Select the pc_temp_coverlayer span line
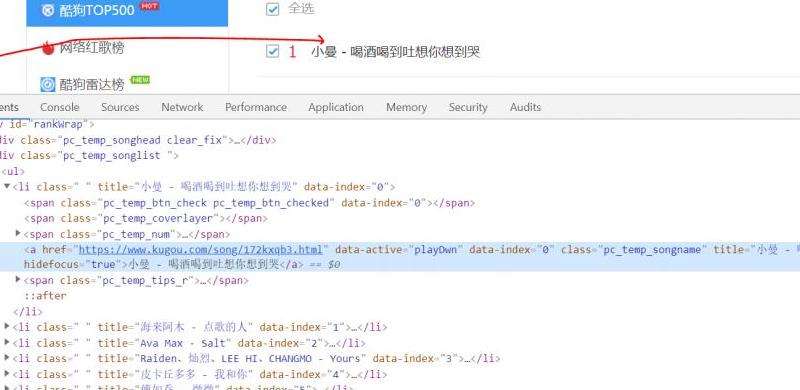The width and height of the screenshot is (800, 390). point(146,218)
